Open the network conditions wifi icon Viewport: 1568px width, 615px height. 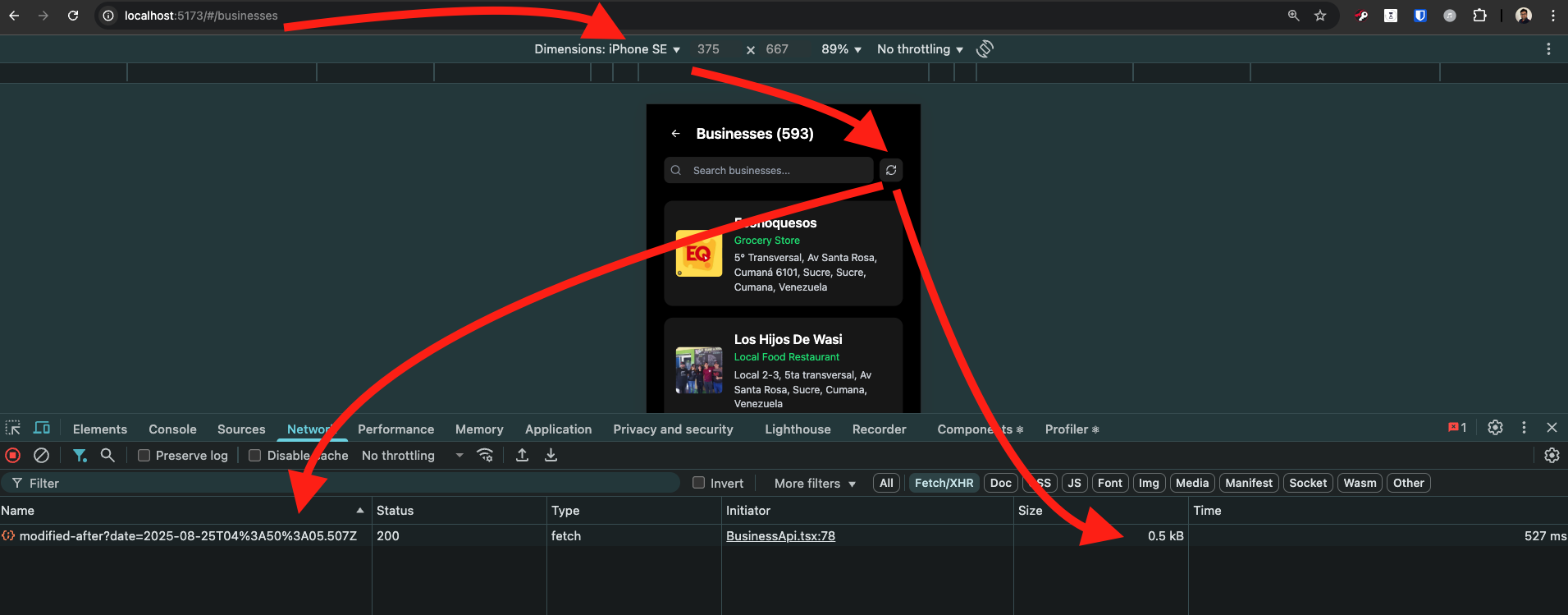point(485,455)
